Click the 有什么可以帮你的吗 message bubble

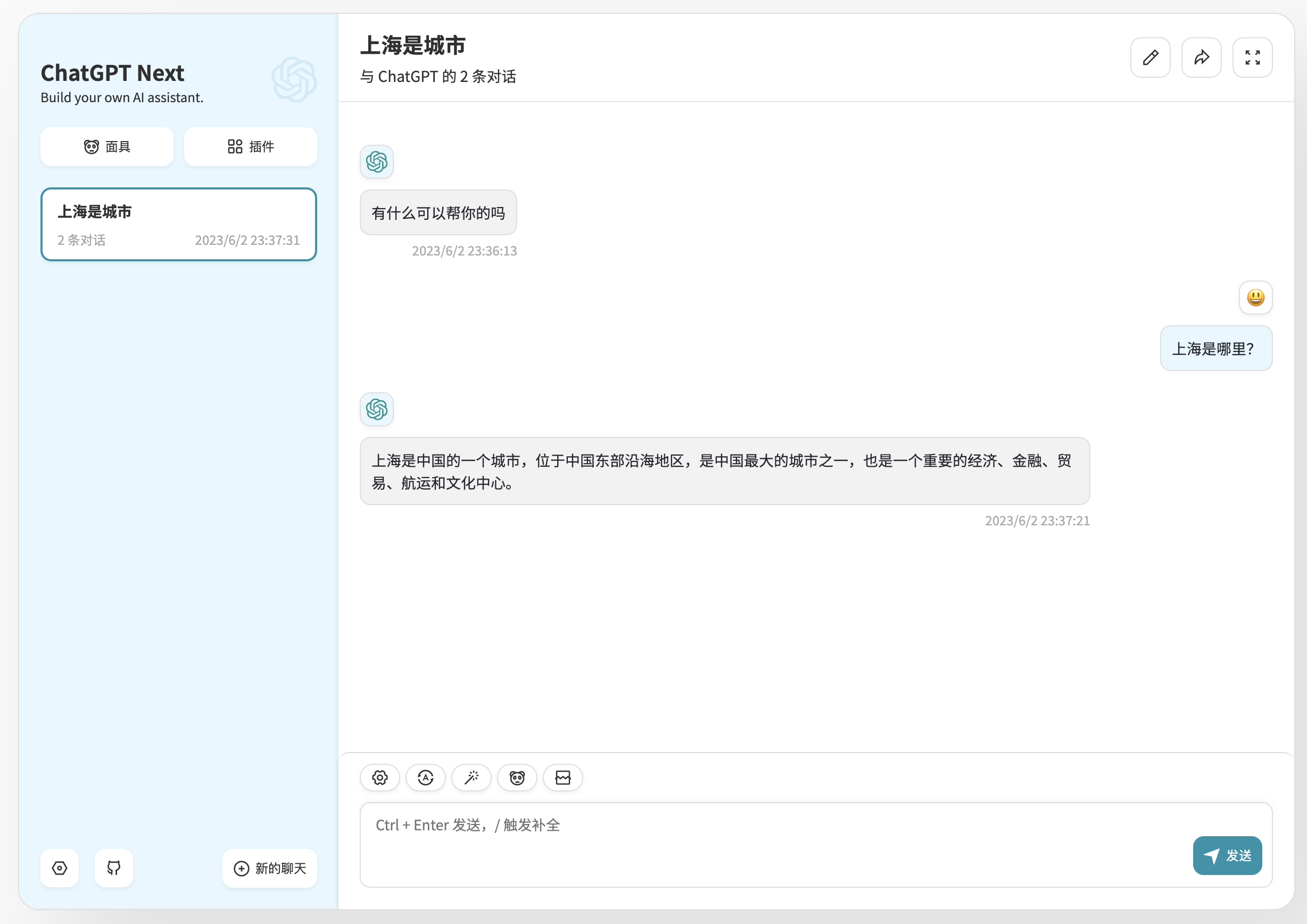click(439, 213)
